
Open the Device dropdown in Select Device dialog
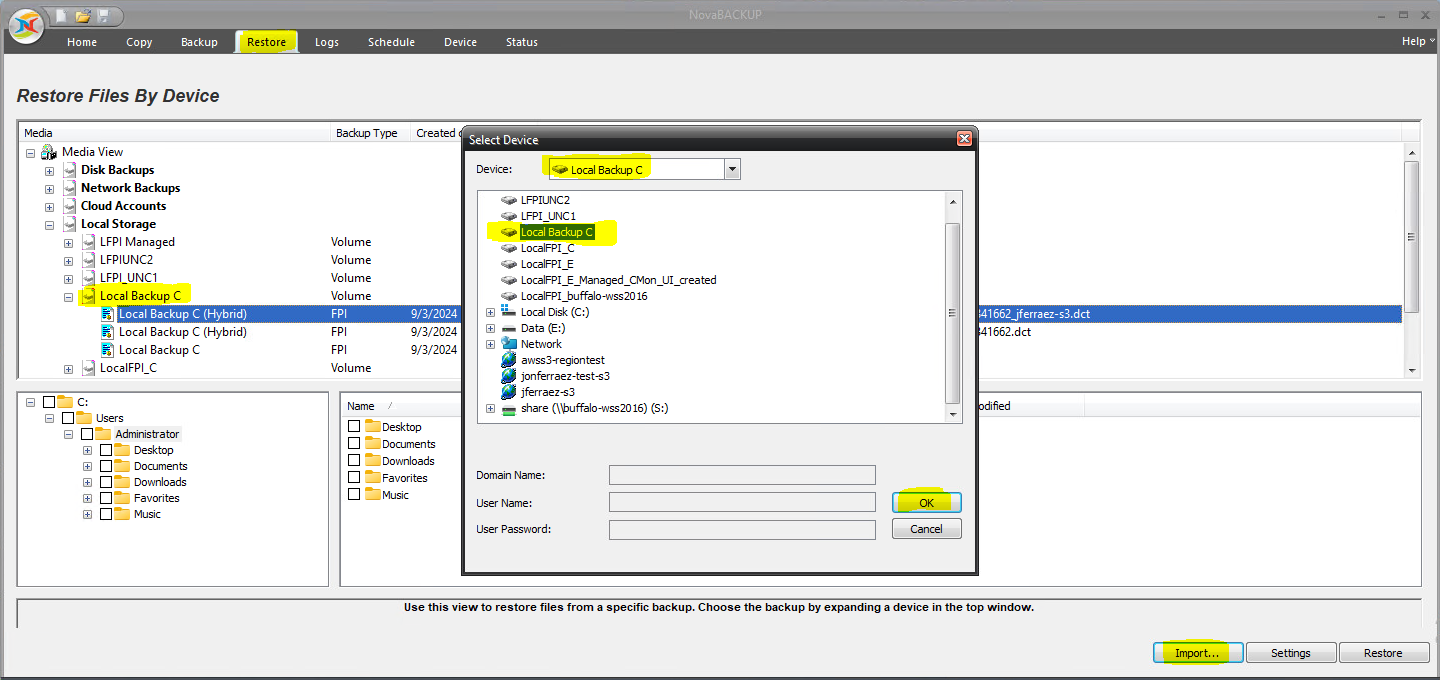733,169
